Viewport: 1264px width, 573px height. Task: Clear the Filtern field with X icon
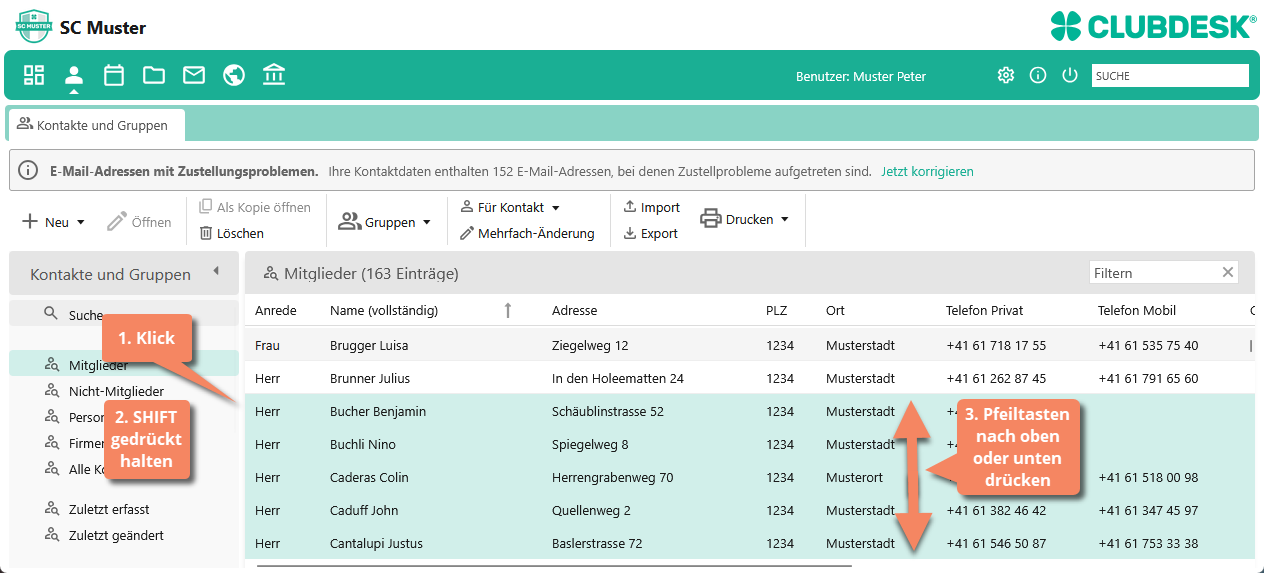(x=1228, y=272)
